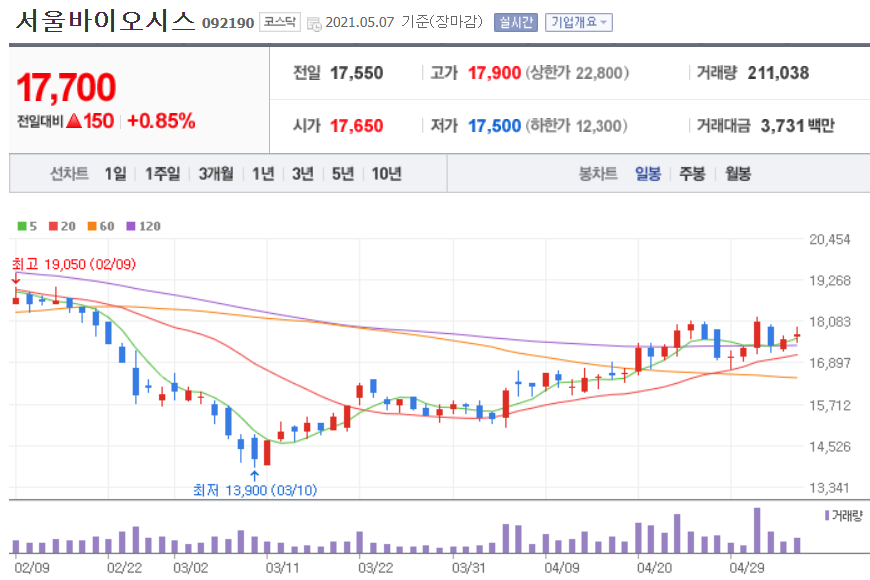The image size is (870, 580).
Task: Click the 선차트 label
Action: click(69, 174)
